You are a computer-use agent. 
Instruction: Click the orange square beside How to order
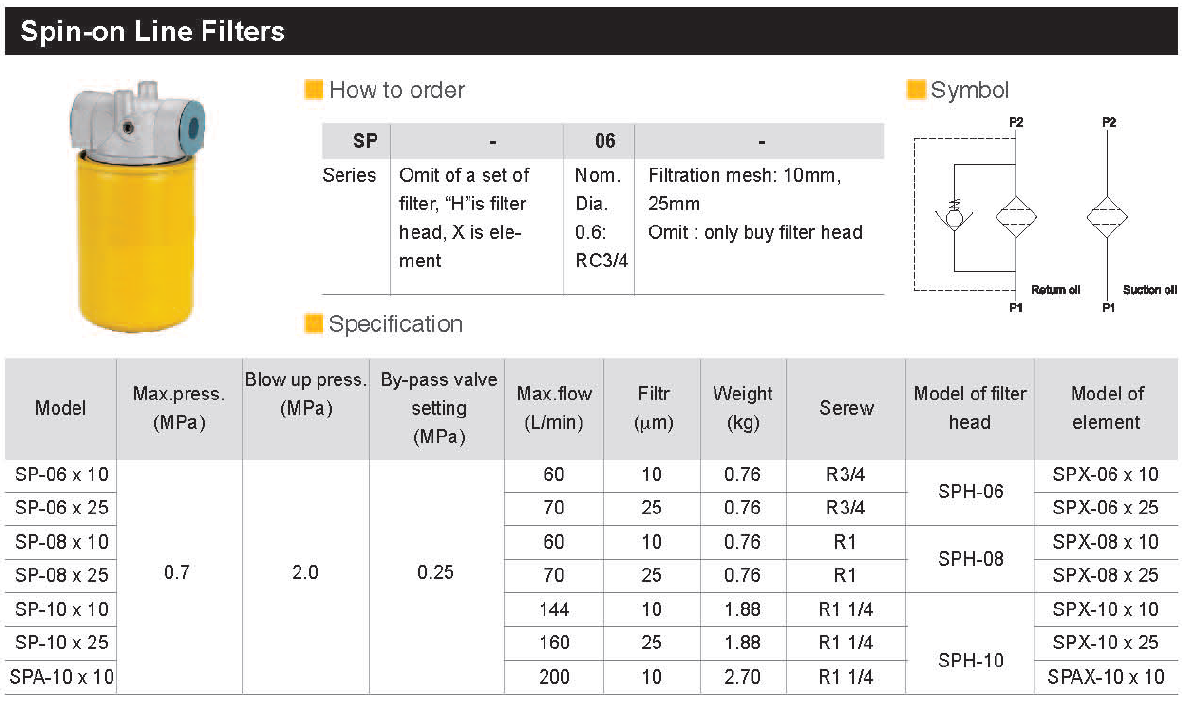(x=314, y=90)
